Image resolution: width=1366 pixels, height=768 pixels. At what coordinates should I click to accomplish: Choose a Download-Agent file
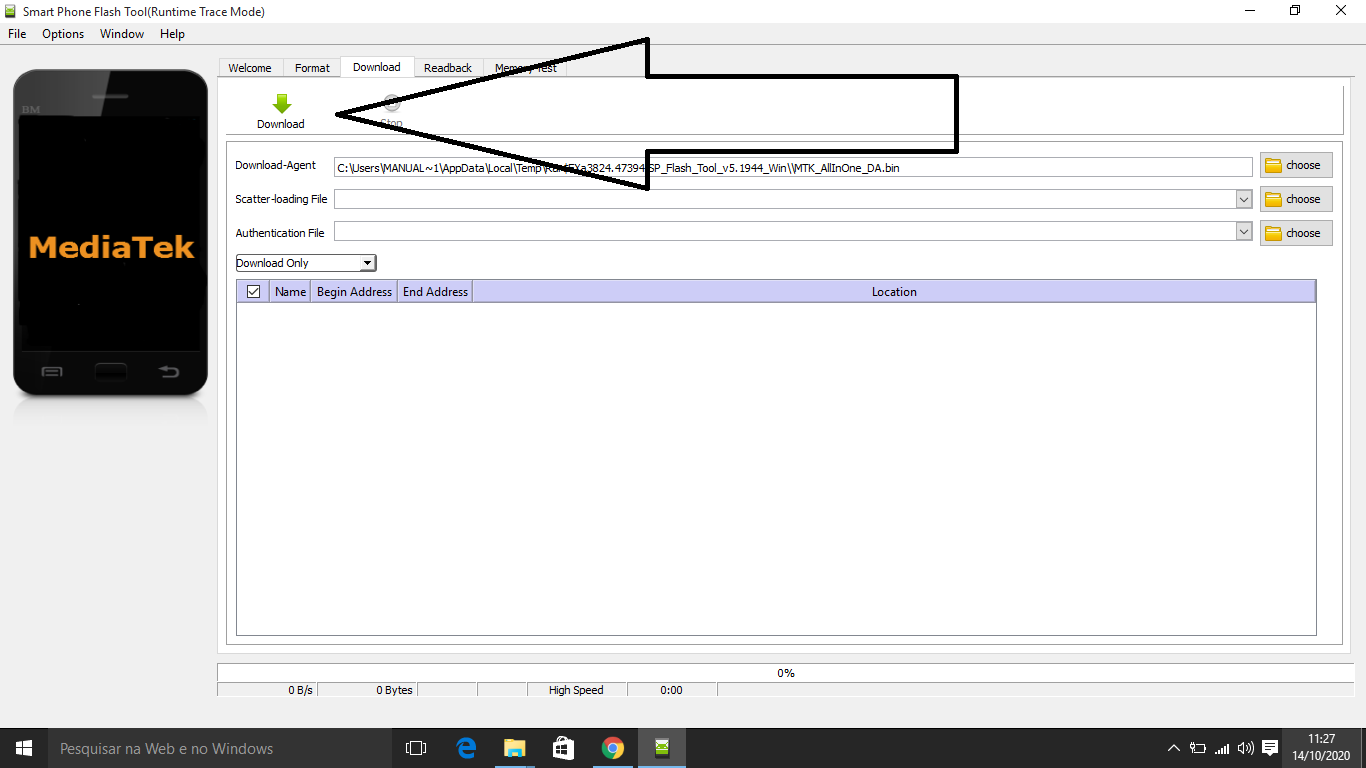[x=1296, y=165]
